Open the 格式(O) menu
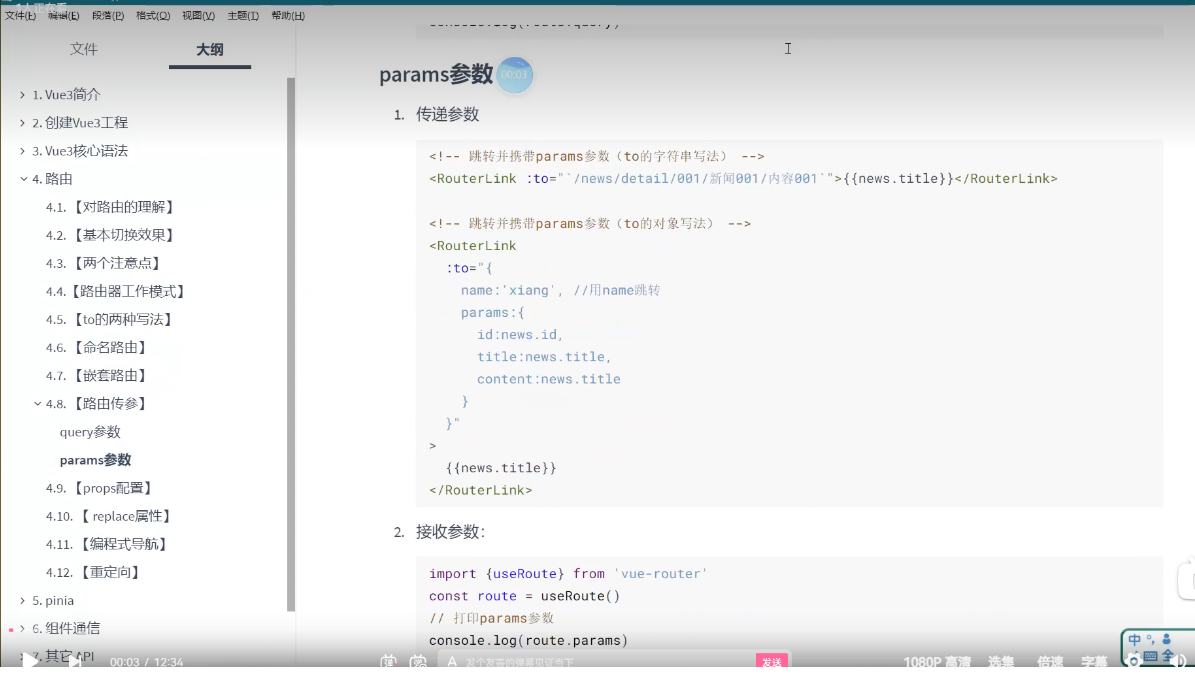1195x680 pixels. 153,15
